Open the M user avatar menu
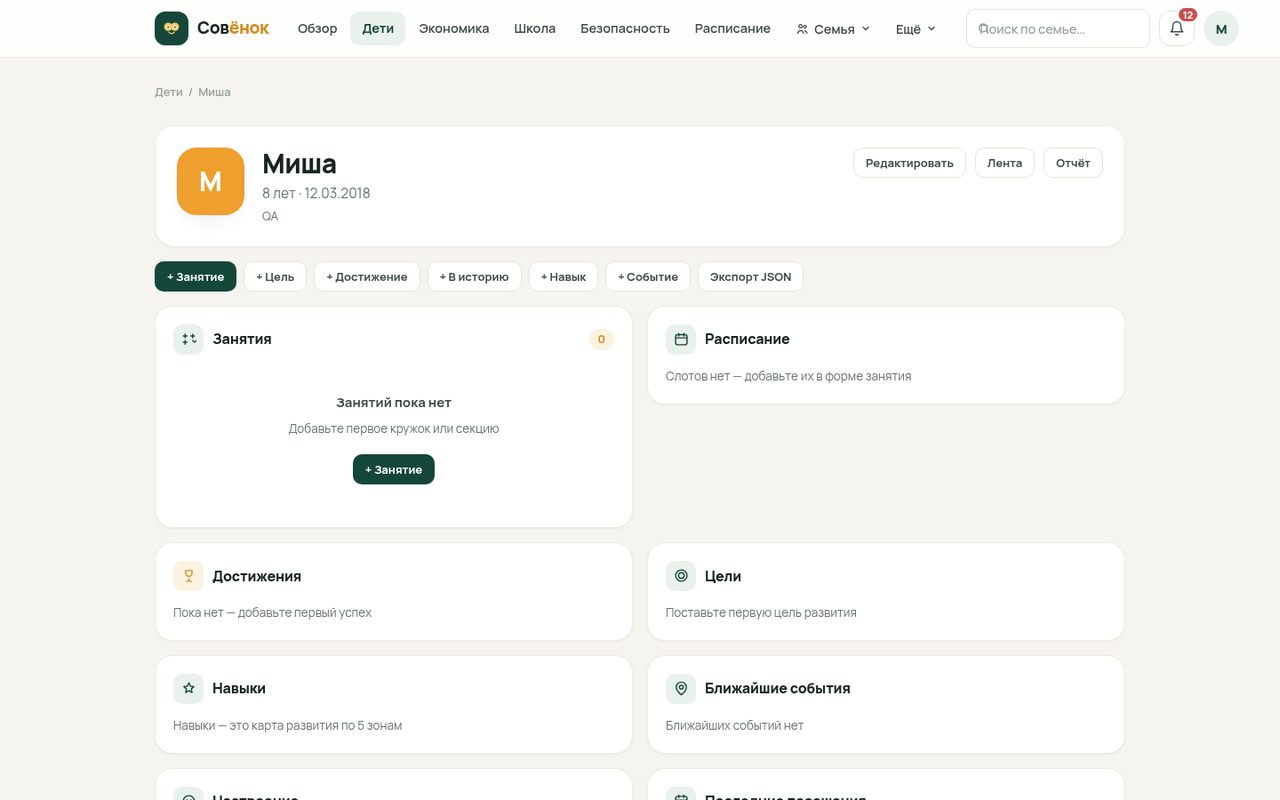1280x800 pixels. (1221, 28)
